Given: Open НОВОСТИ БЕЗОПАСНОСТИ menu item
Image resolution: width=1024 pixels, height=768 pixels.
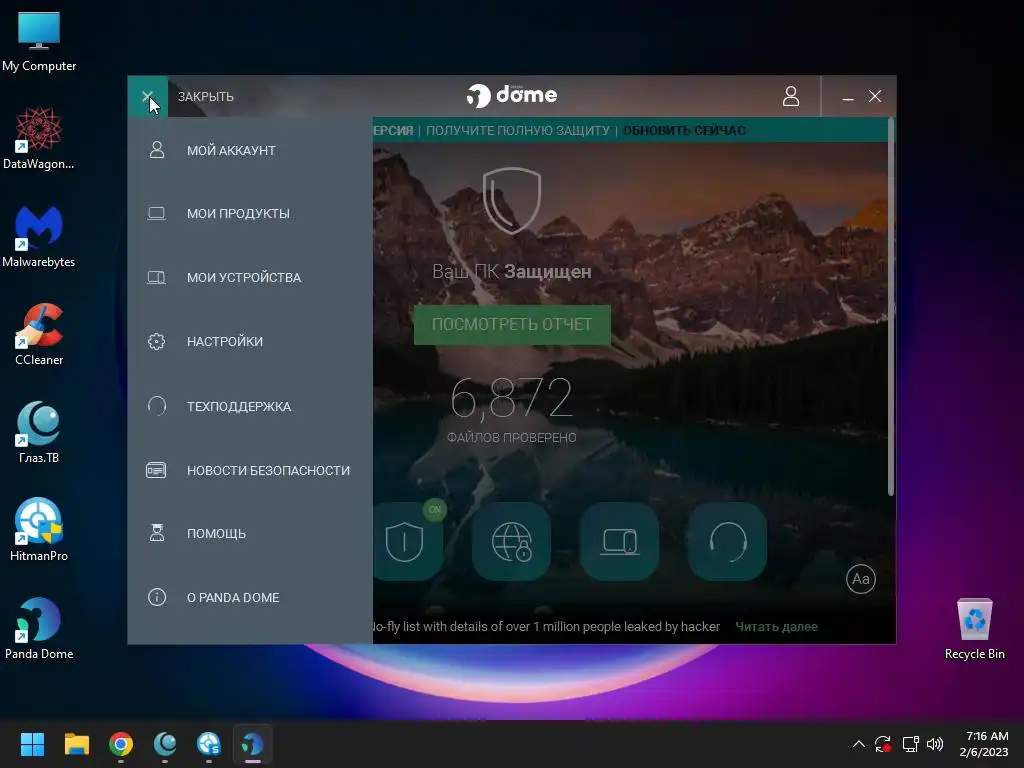Looking at the screenshot, I should pos(268,470).
